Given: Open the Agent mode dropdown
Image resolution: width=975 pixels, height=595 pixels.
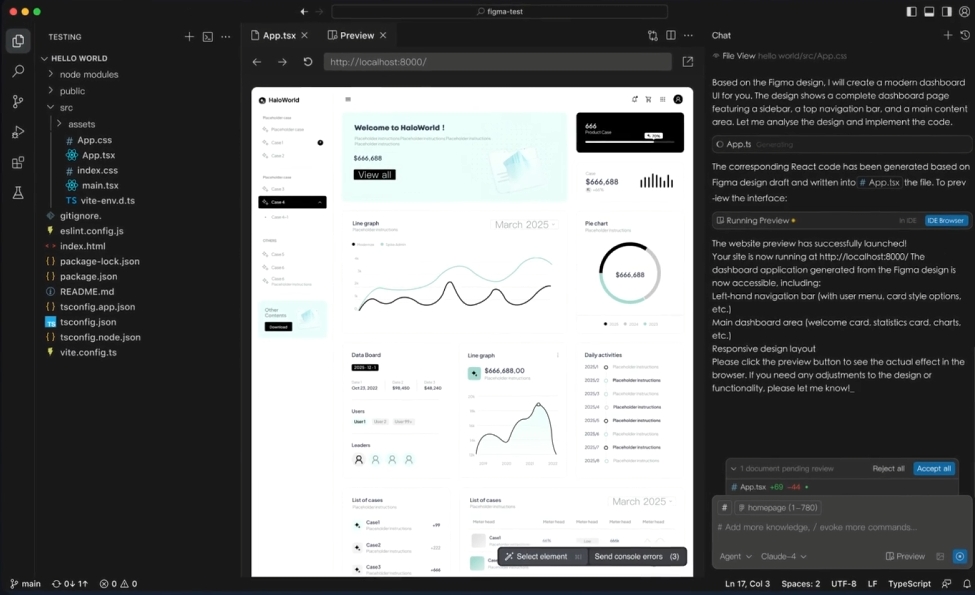Looking at the screenshot, I should (735, 556).
